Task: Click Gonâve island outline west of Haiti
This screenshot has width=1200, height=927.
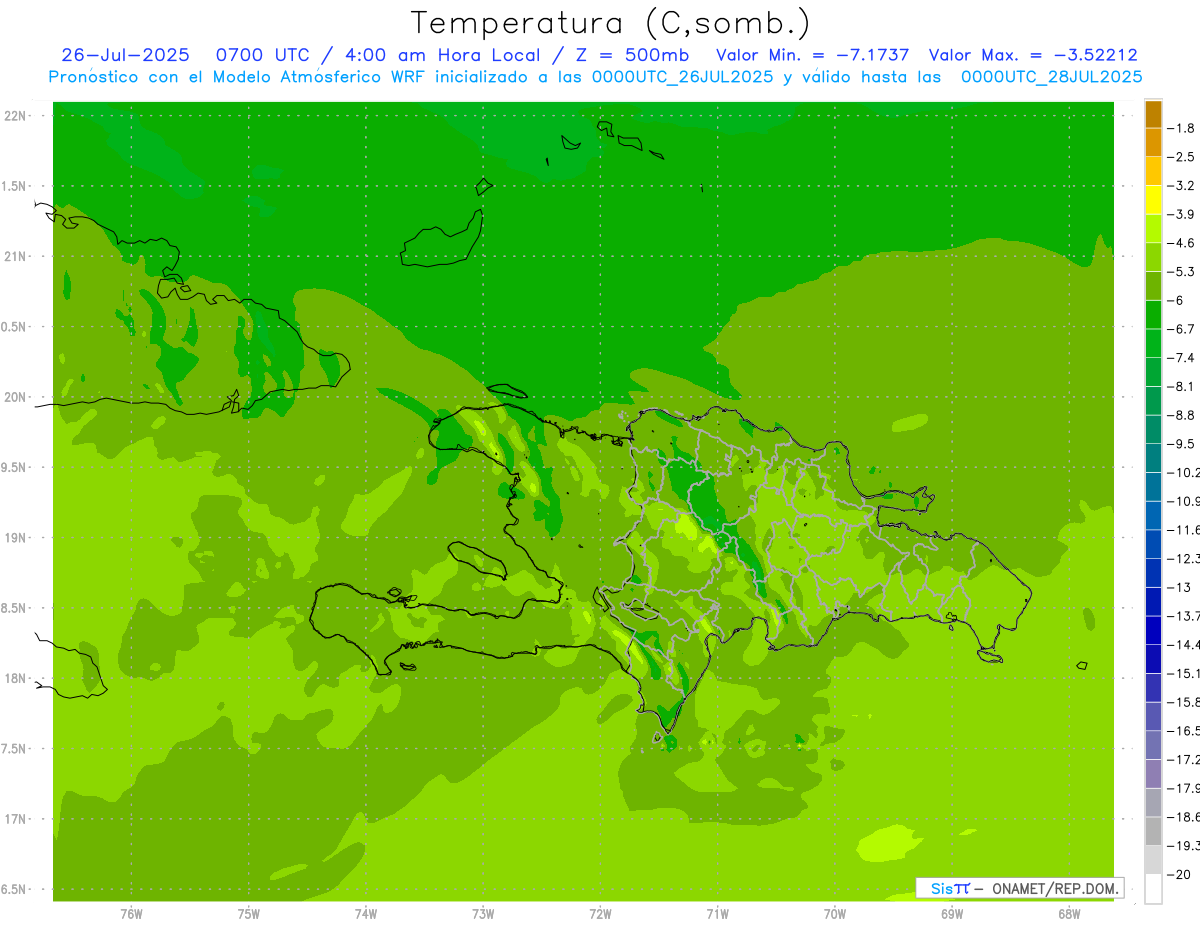Action: (478, 559)
